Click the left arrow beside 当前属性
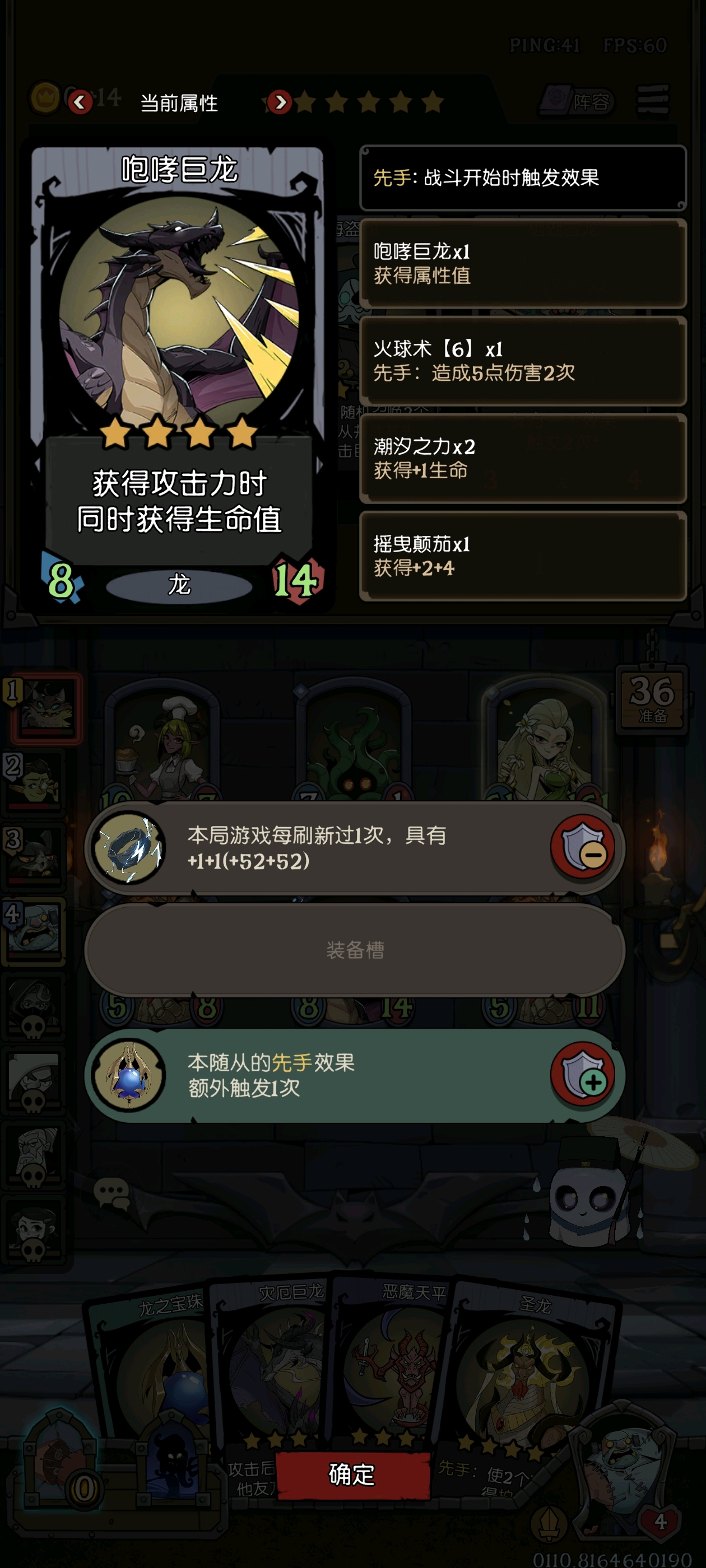706x1568 pixels. pyautogui.click(x=79, y=102)
